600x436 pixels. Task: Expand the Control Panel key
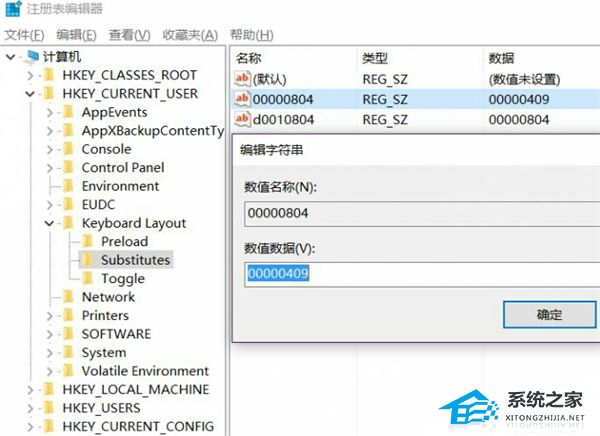(x=50, y=168)
